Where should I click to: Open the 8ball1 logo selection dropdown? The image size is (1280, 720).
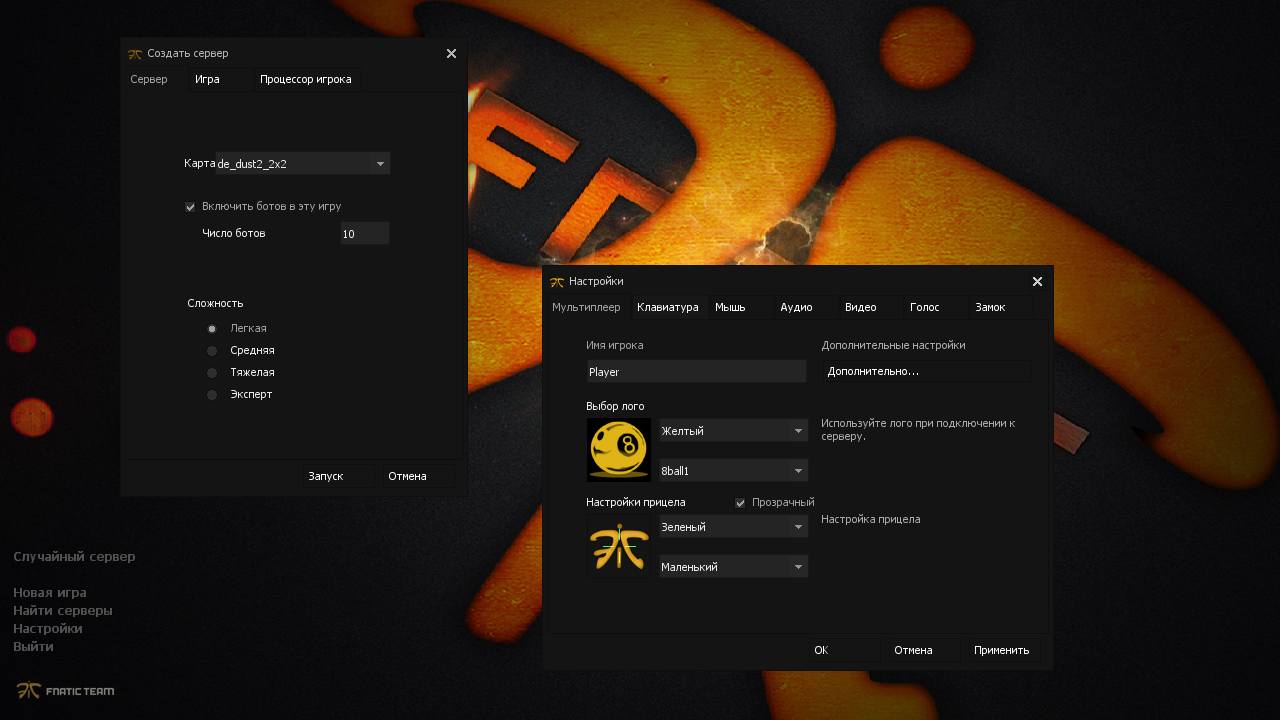pyautogui.click(x=733, y=471)
